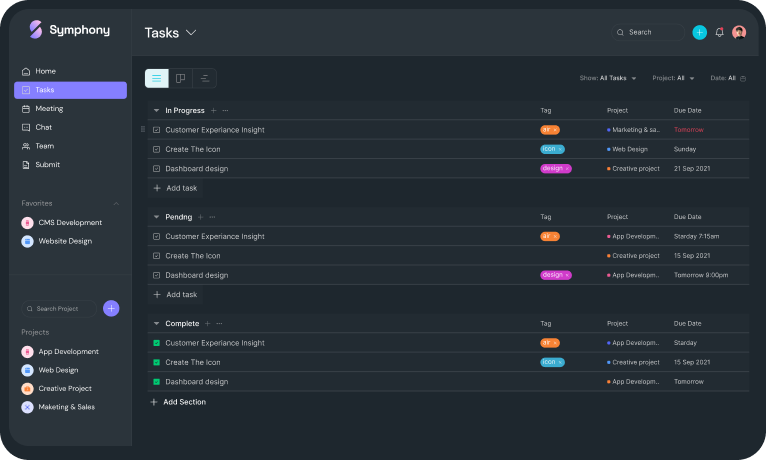Switch to board view icon
The width and height of the screenshot is (766, 460).
(x=180, y=78)
